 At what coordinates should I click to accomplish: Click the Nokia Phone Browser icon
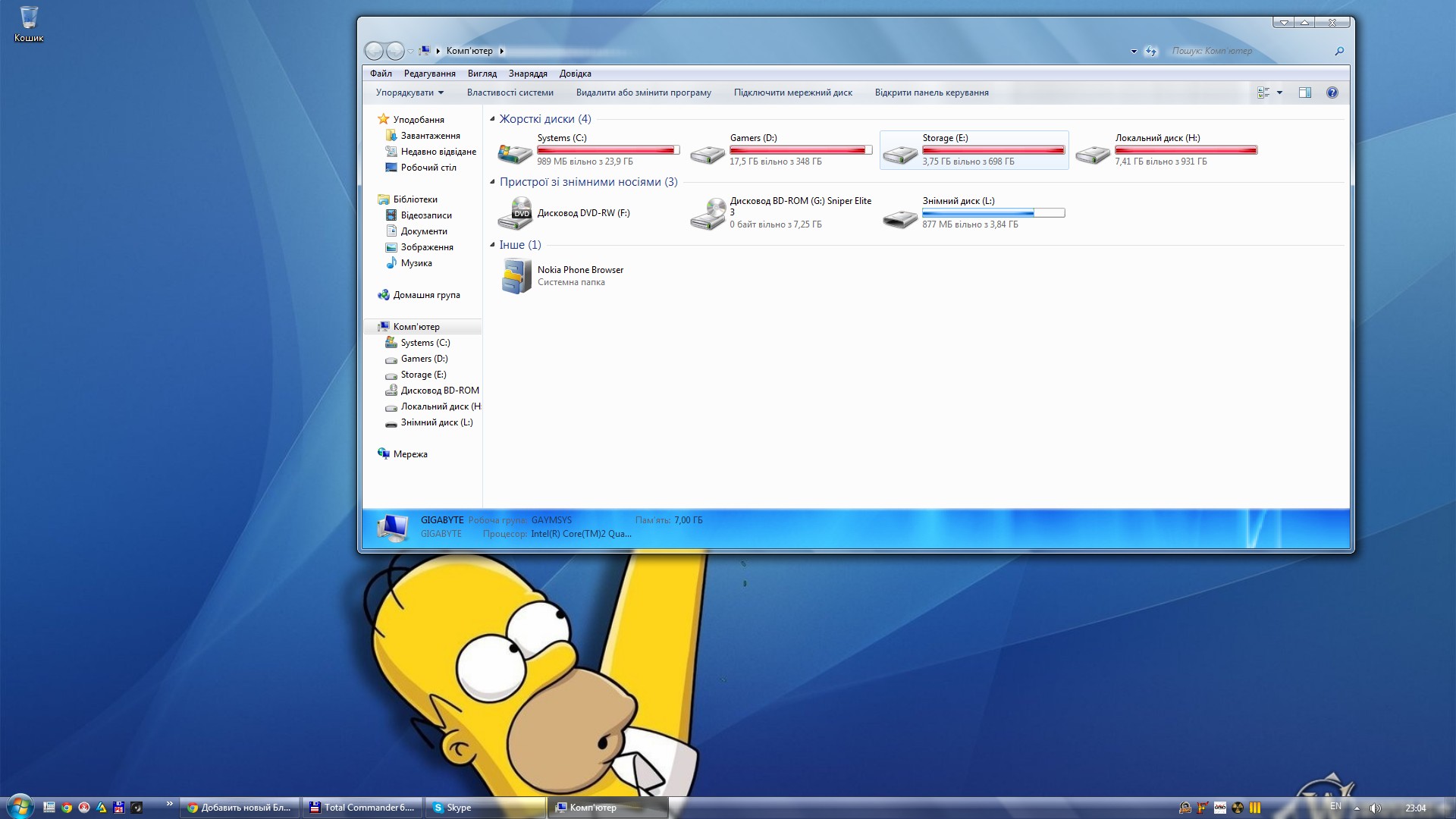(516, 275)
